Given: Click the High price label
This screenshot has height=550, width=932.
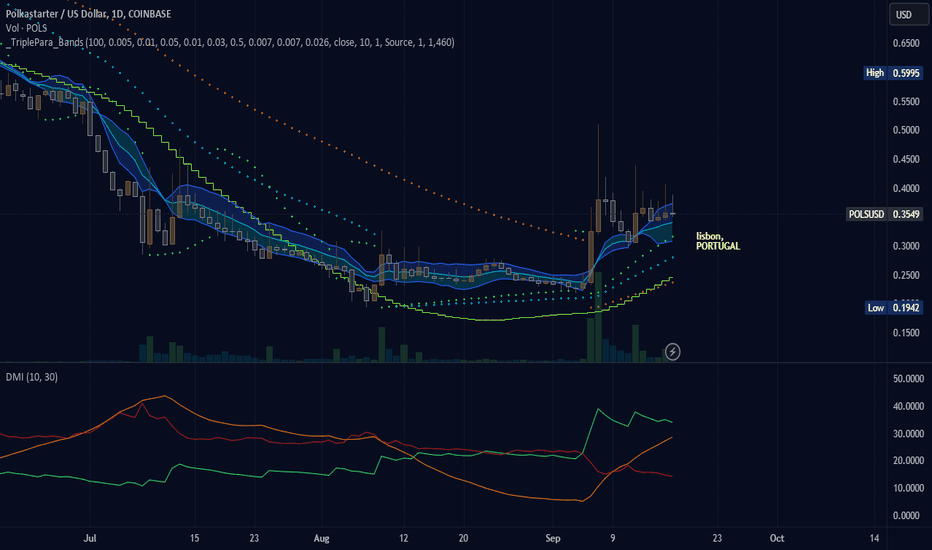Looking at the screenshot, I should coord(875,73).
